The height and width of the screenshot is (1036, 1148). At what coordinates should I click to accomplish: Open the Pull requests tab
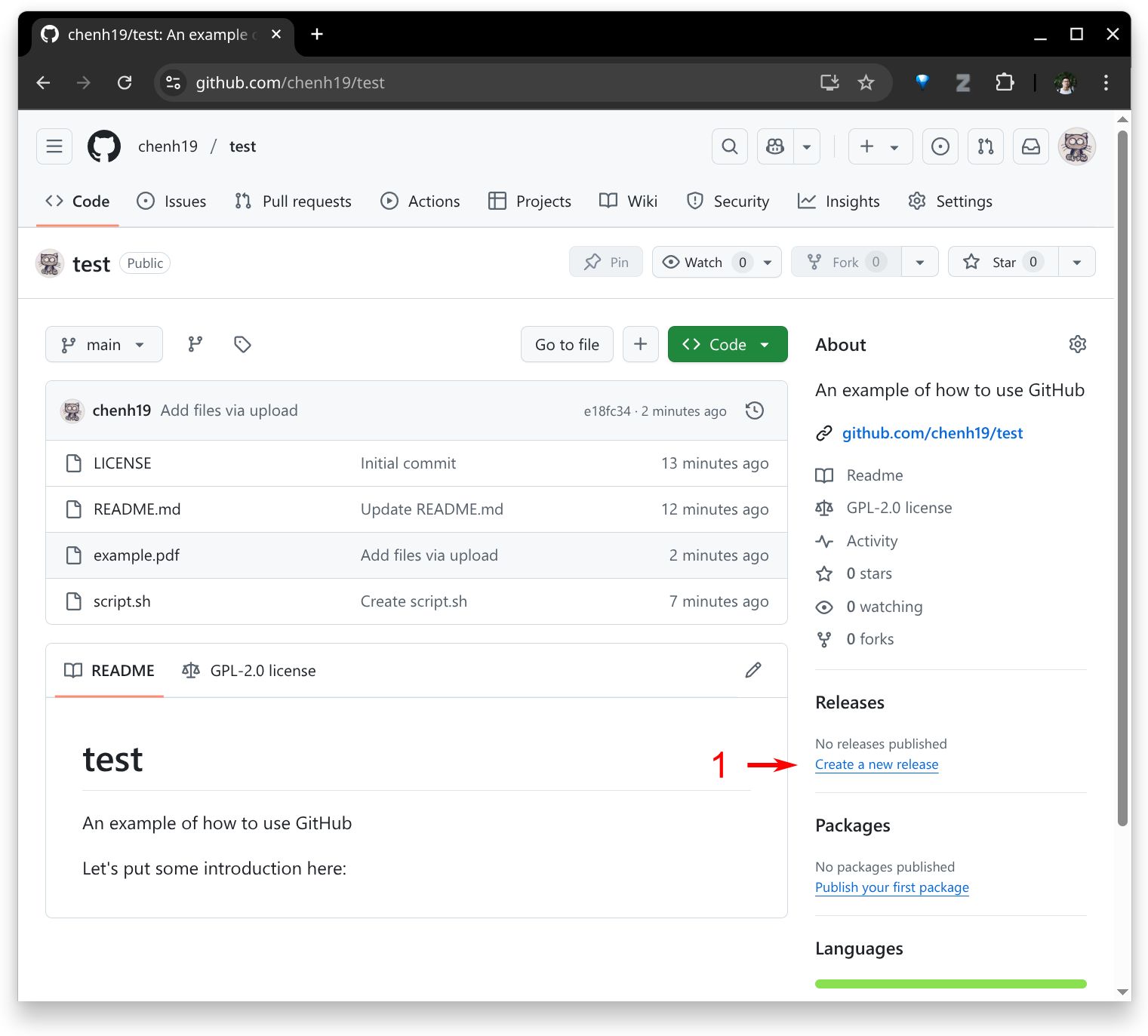pos(293,201)
